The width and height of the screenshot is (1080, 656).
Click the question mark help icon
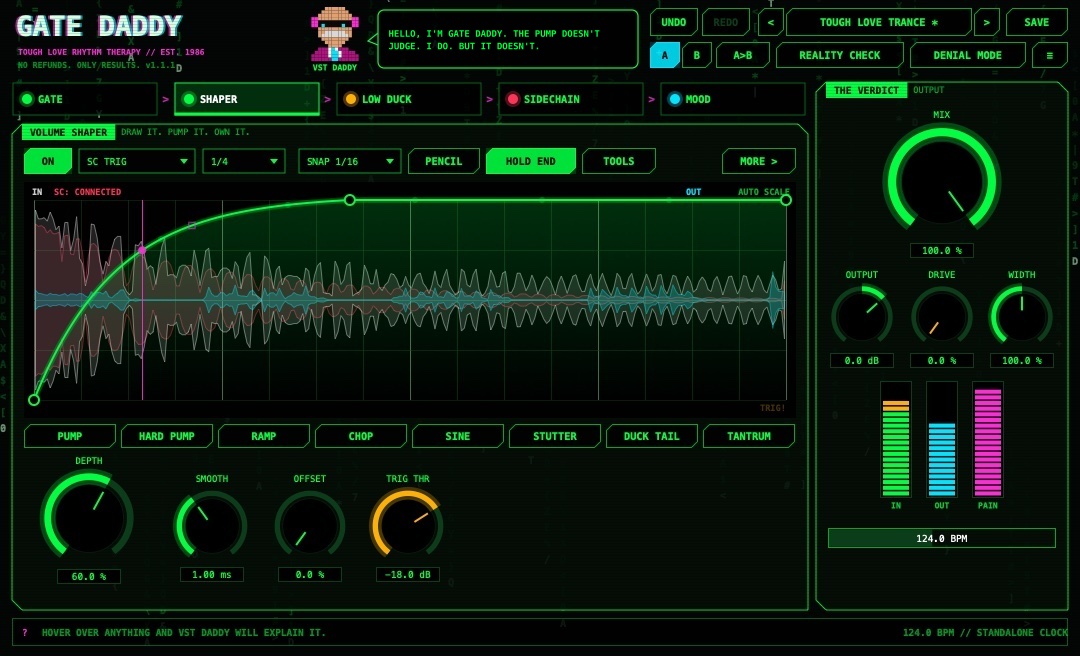click(x=25, y=633)
